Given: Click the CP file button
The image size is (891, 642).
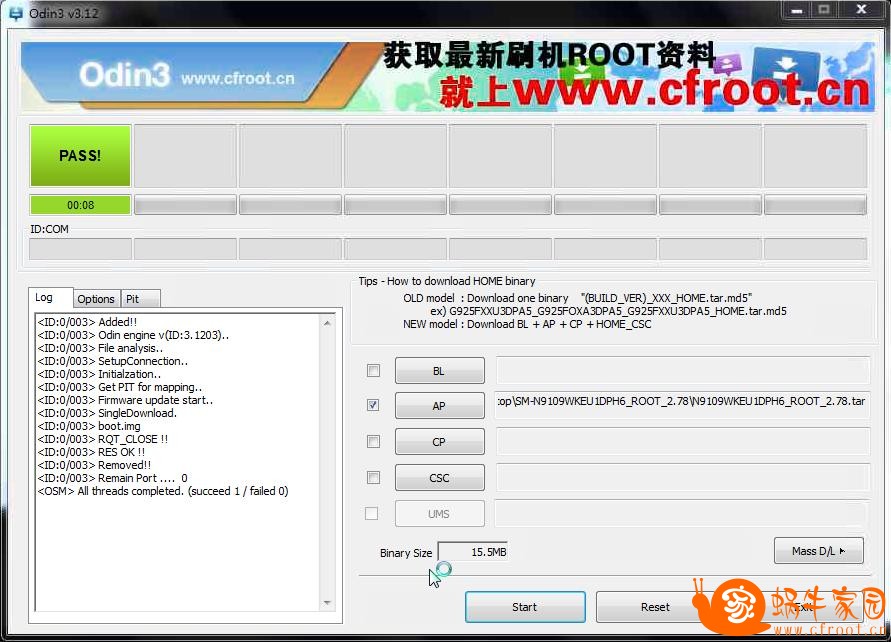Looking at the screenshot, I should coord(440,441).
